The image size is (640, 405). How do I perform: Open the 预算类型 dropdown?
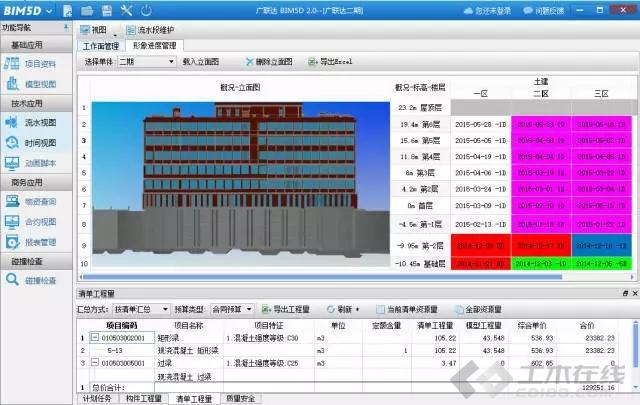(x=234, y=310)
